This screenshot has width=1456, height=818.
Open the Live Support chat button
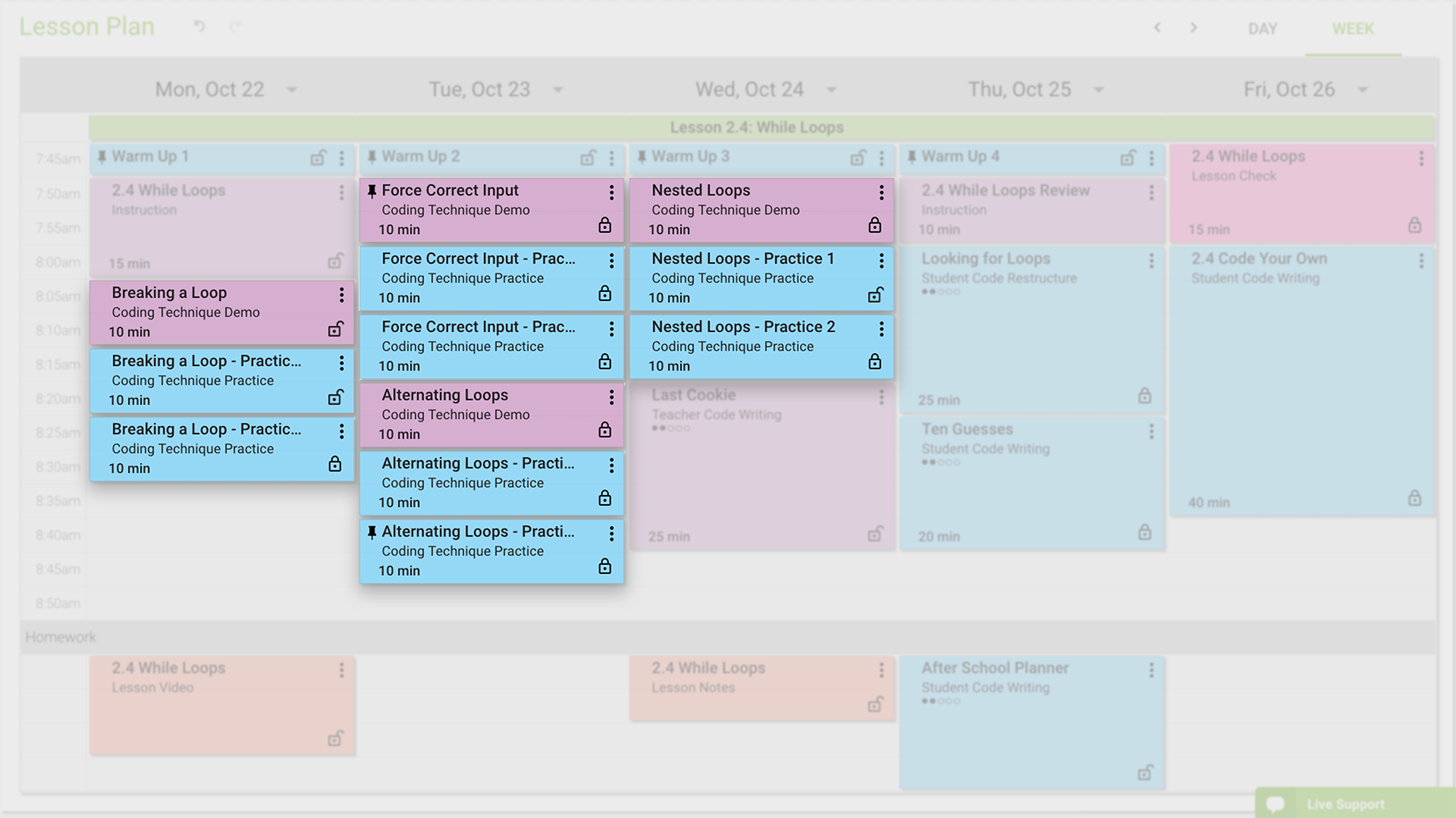click(x=1345, y=804)
